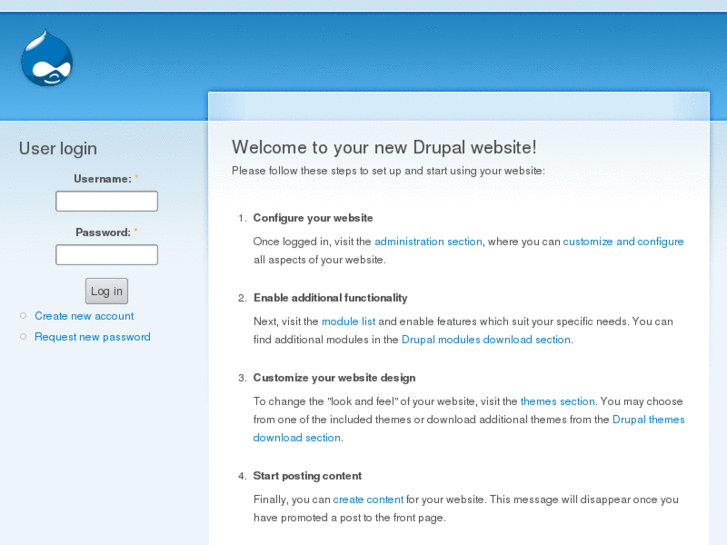This screenshot has height=545, width=727.
Task: Click the Drupal droplet logo
Action: coord(47,58)
